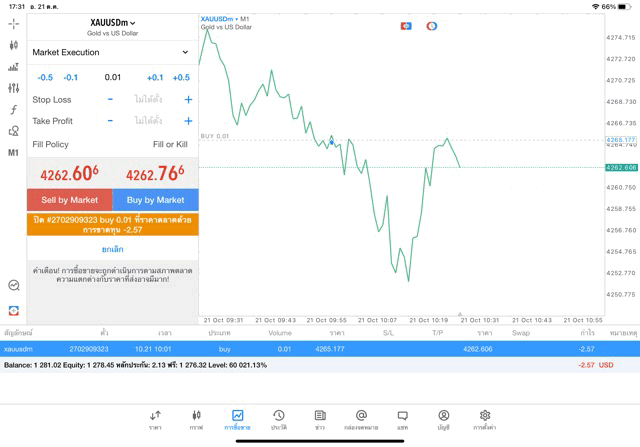
Task: Open the การตั้งค่า (Settings) tab
Action: pyautogui.click(x=484, y=419)
